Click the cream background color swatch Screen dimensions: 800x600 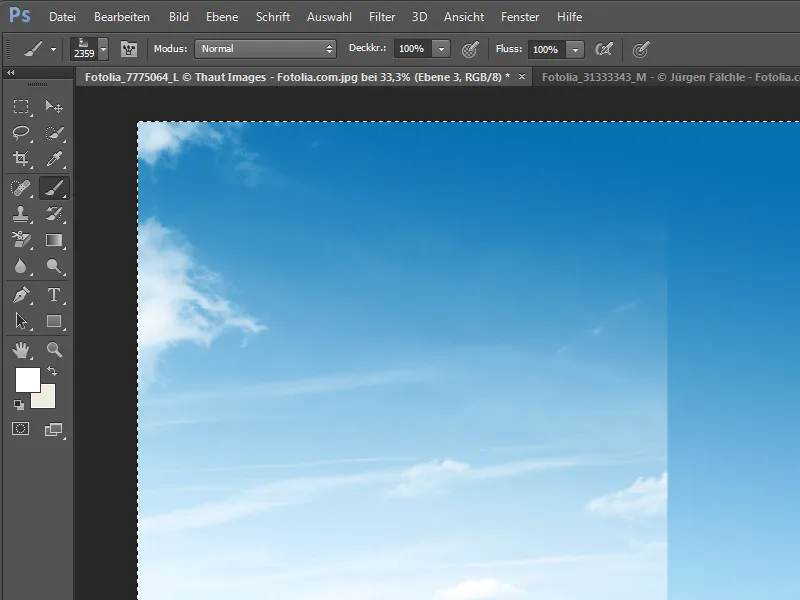point(47,399)
